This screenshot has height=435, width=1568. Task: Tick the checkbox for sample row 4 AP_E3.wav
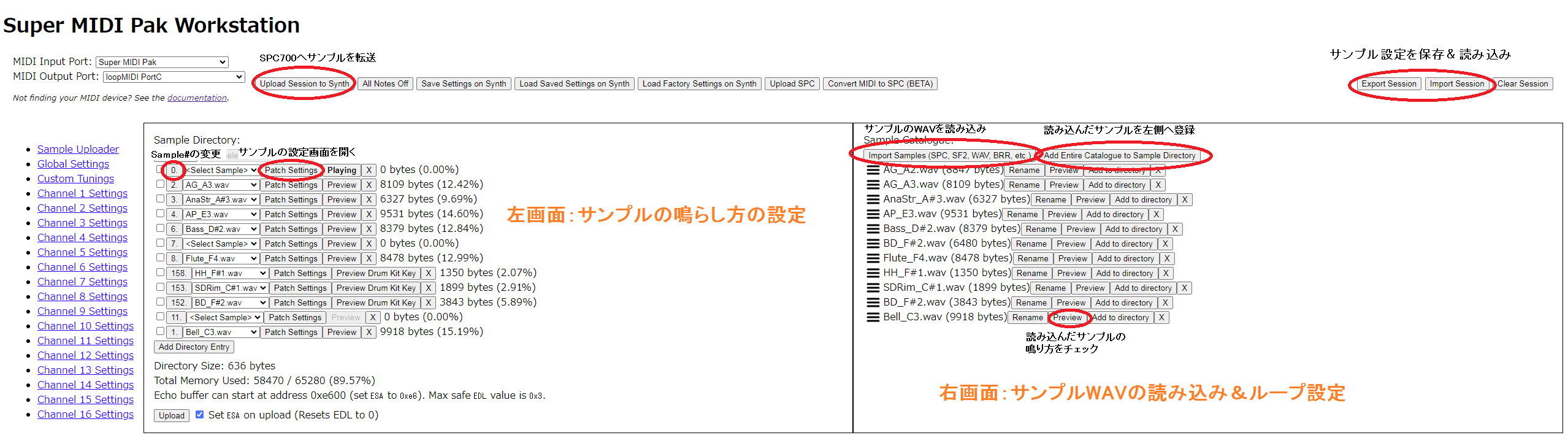[160, 213]
